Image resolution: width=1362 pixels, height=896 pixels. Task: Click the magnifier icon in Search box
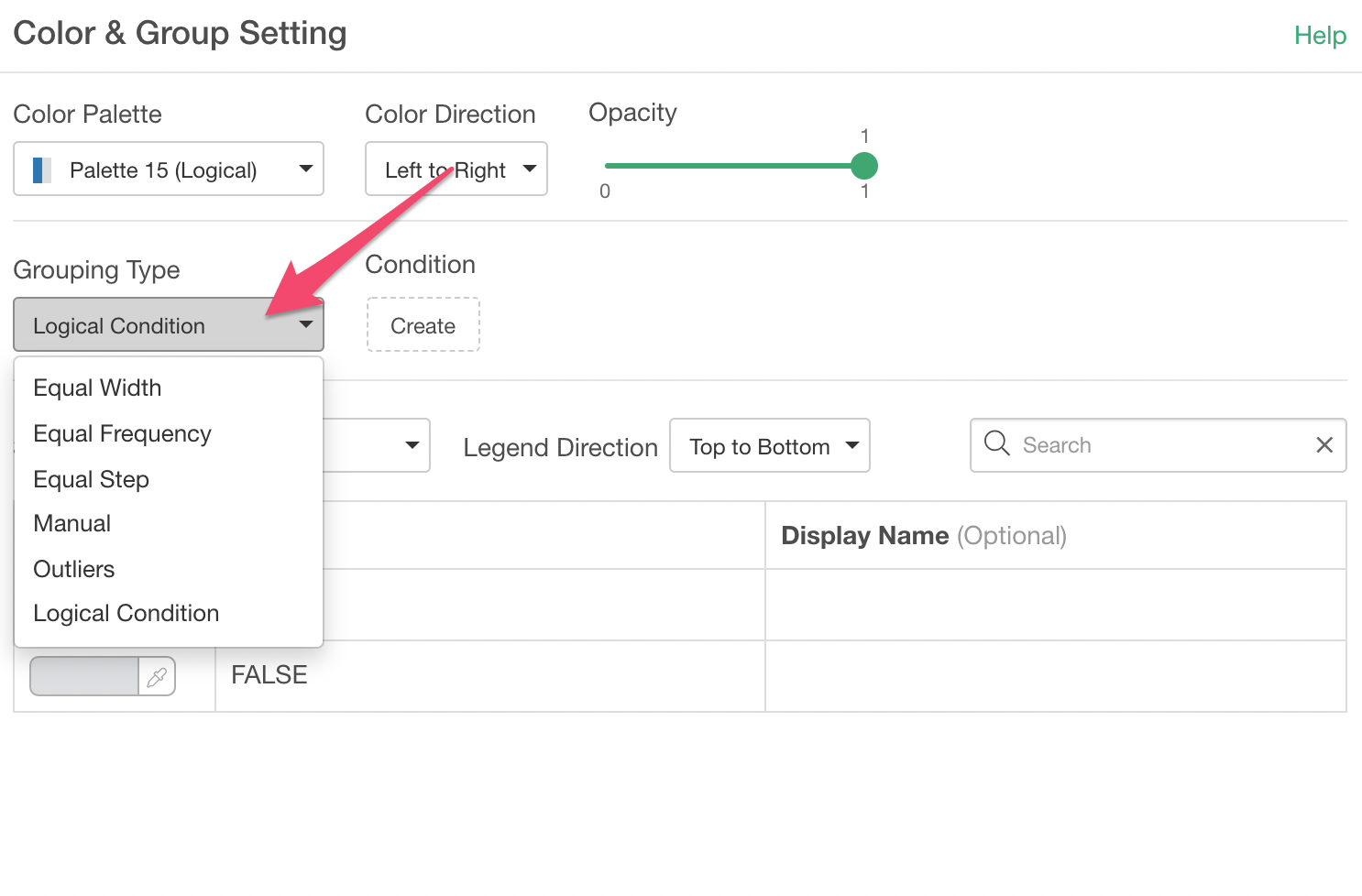pos(996,444)
